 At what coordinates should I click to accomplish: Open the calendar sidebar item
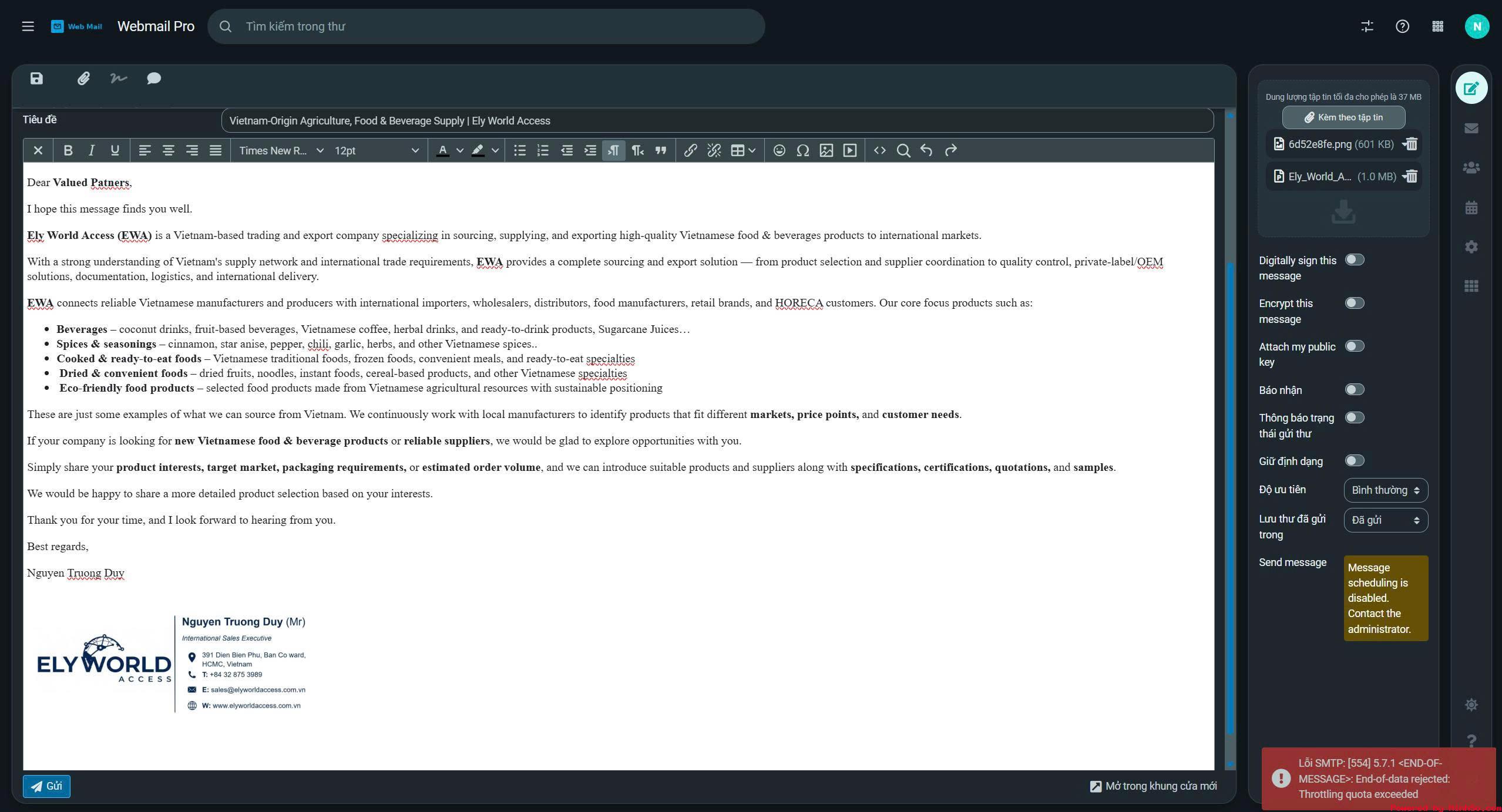tap(1471, 207)
